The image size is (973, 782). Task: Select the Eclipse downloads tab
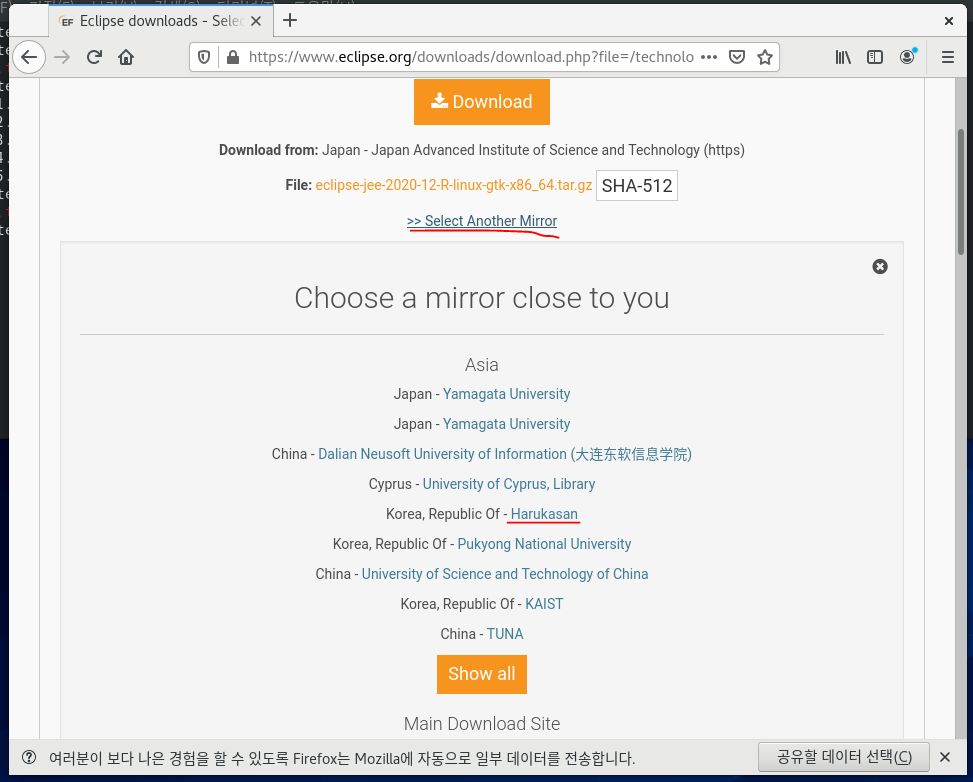(x=161, y=21)
